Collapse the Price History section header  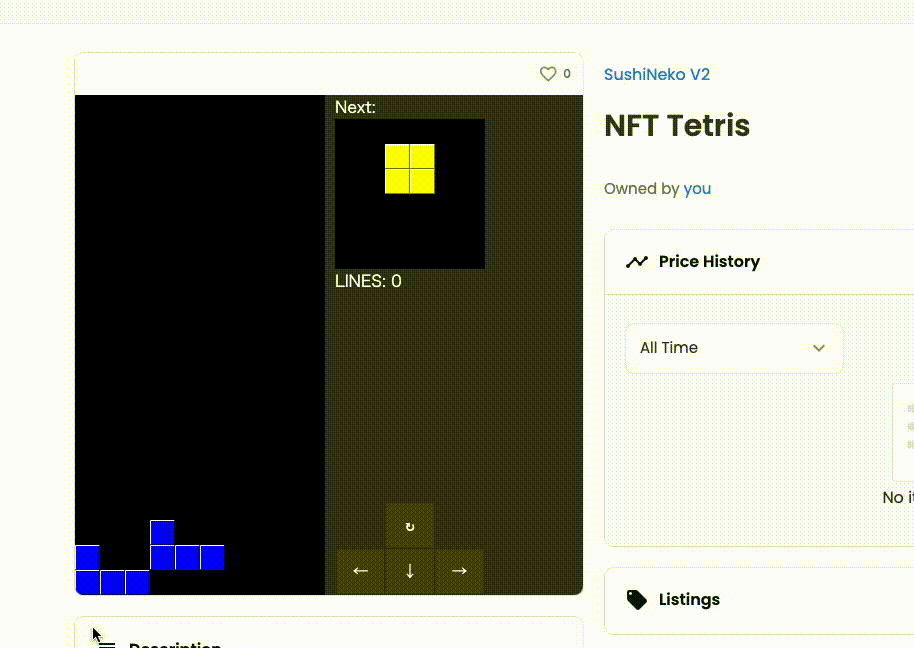click(x=759, y=262)
